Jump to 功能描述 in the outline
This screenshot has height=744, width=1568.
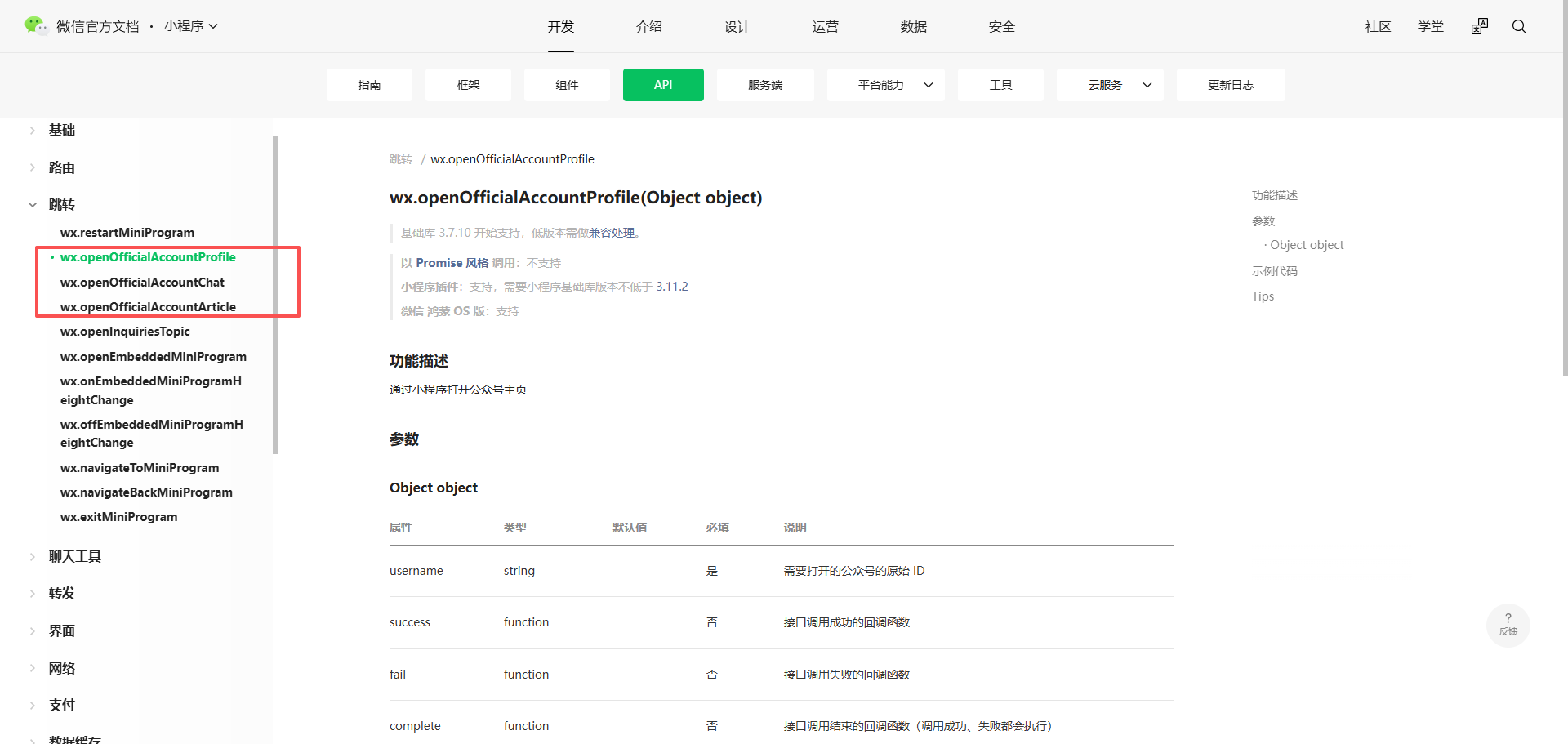(1275, 195)
